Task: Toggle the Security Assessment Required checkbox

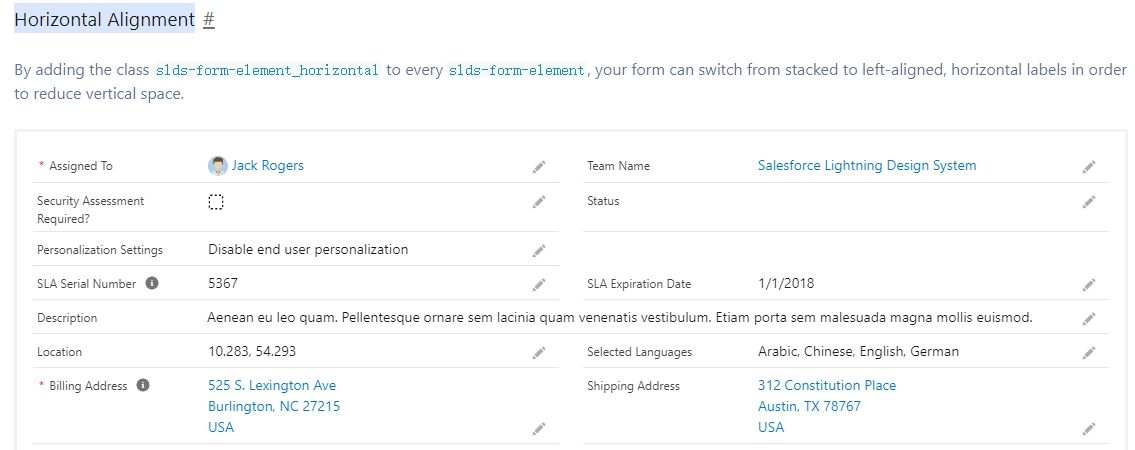Action: pyautogui.click(x=216, y=202)
